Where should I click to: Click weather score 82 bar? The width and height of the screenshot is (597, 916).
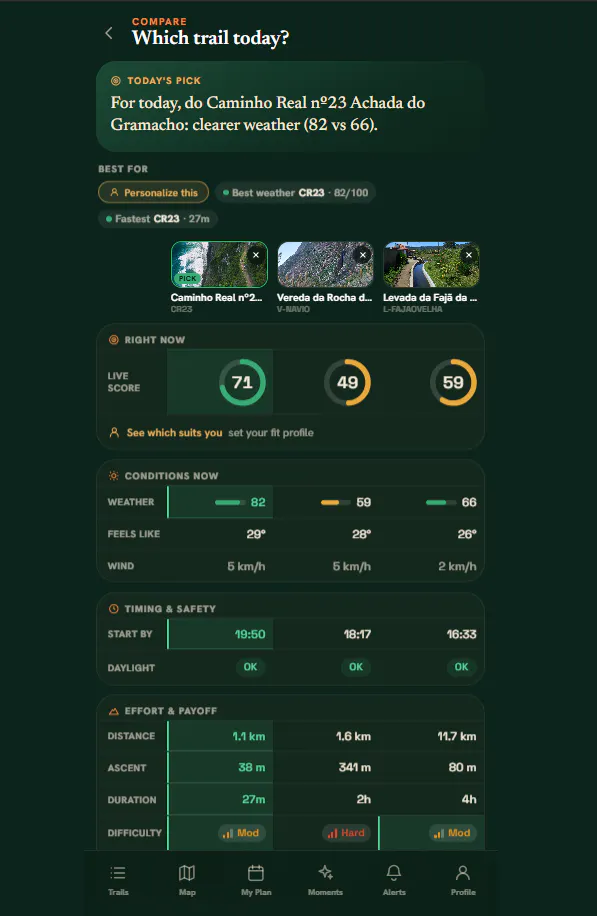pyautogui.click(x=230, y=502)
